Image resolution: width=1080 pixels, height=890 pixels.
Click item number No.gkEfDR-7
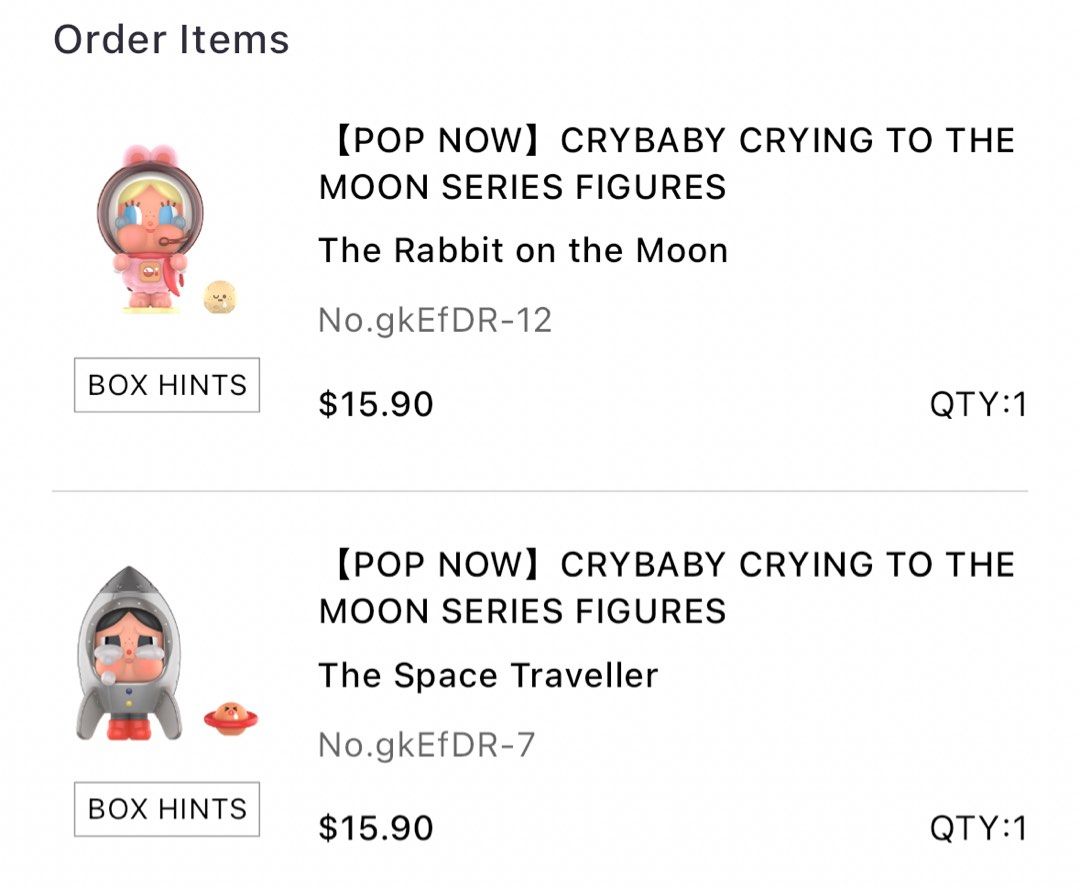click(x=426, y=745)
